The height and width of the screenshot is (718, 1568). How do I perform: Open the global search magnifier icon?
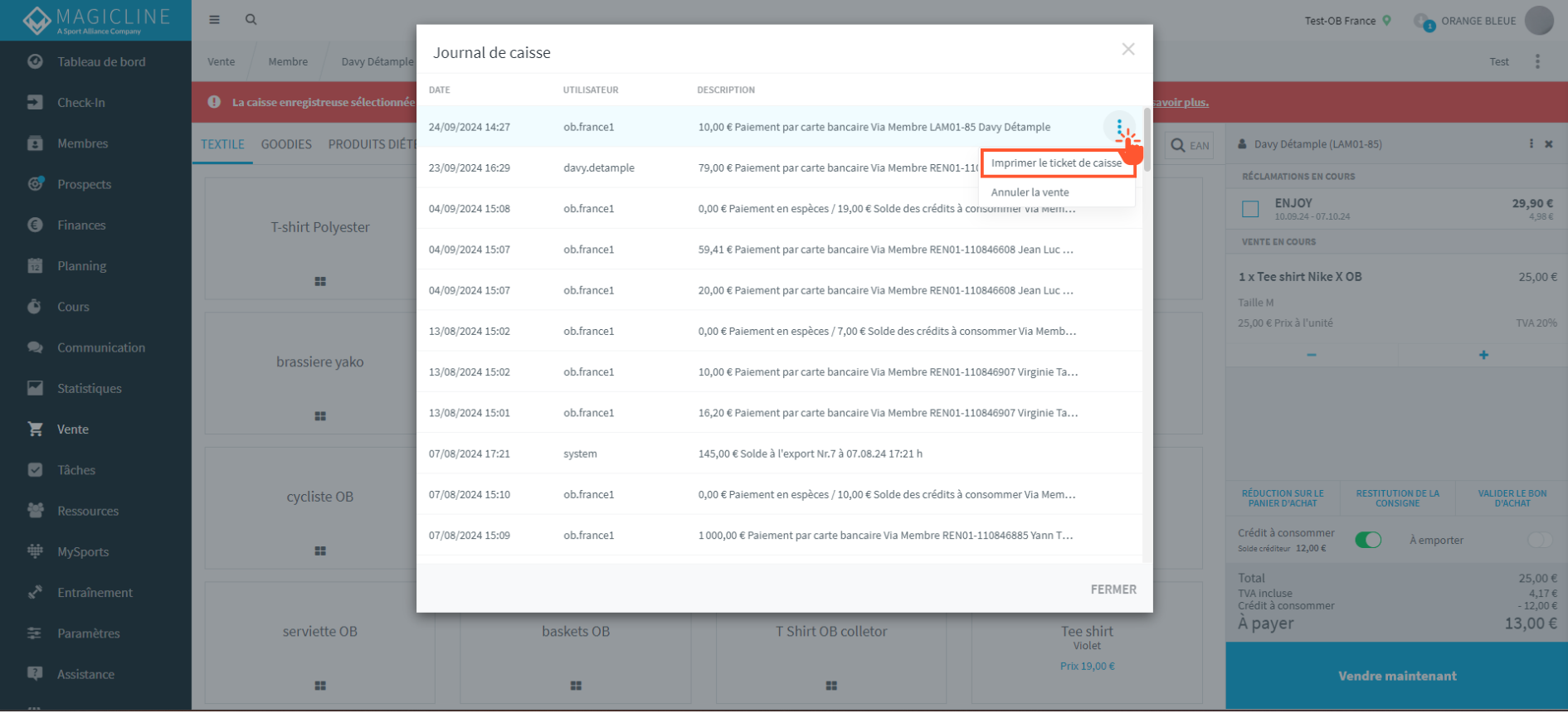251,19
